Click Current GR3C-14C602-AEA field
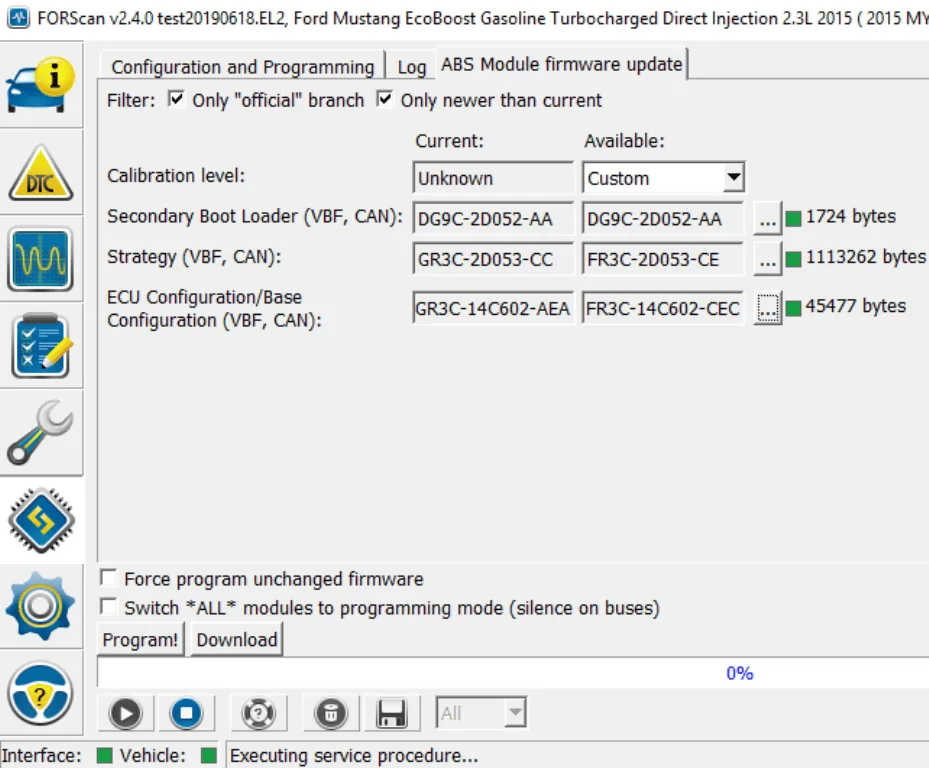The height and width of the screenshot is (768, 929). pyautogui.click(x=493, y=308)
